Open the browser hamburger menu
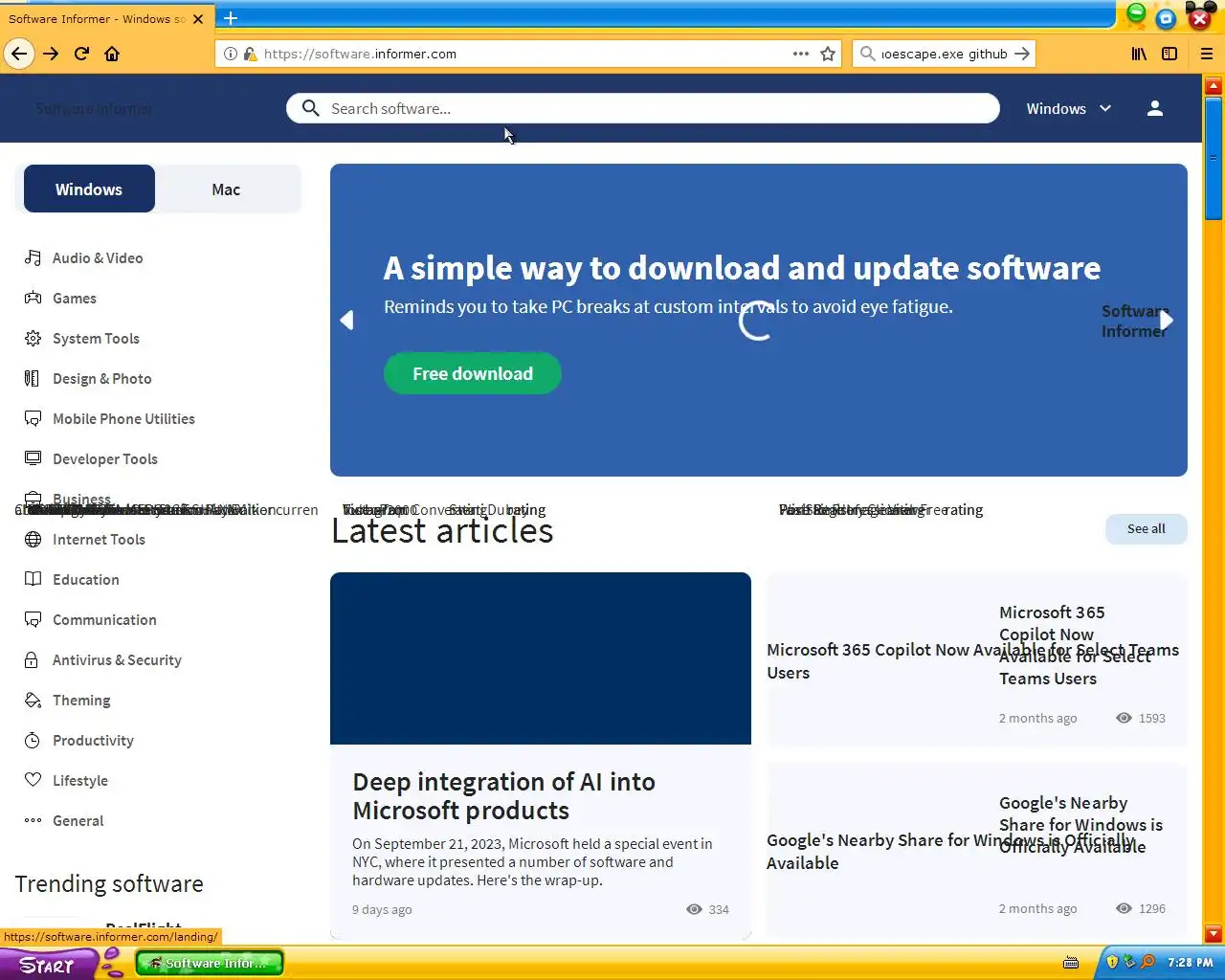 point(1207,54)
